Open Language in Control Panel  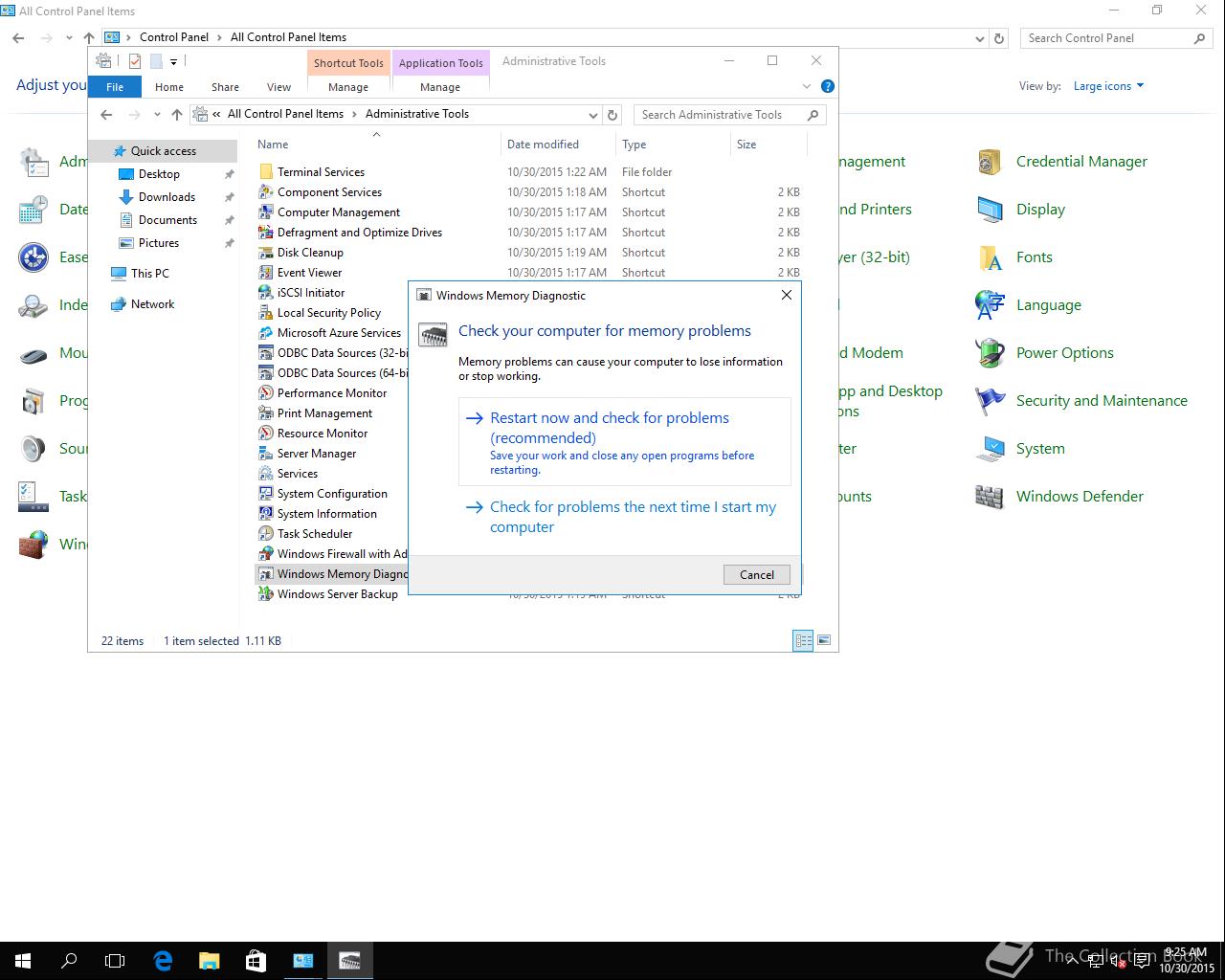tap(1029, 305)
